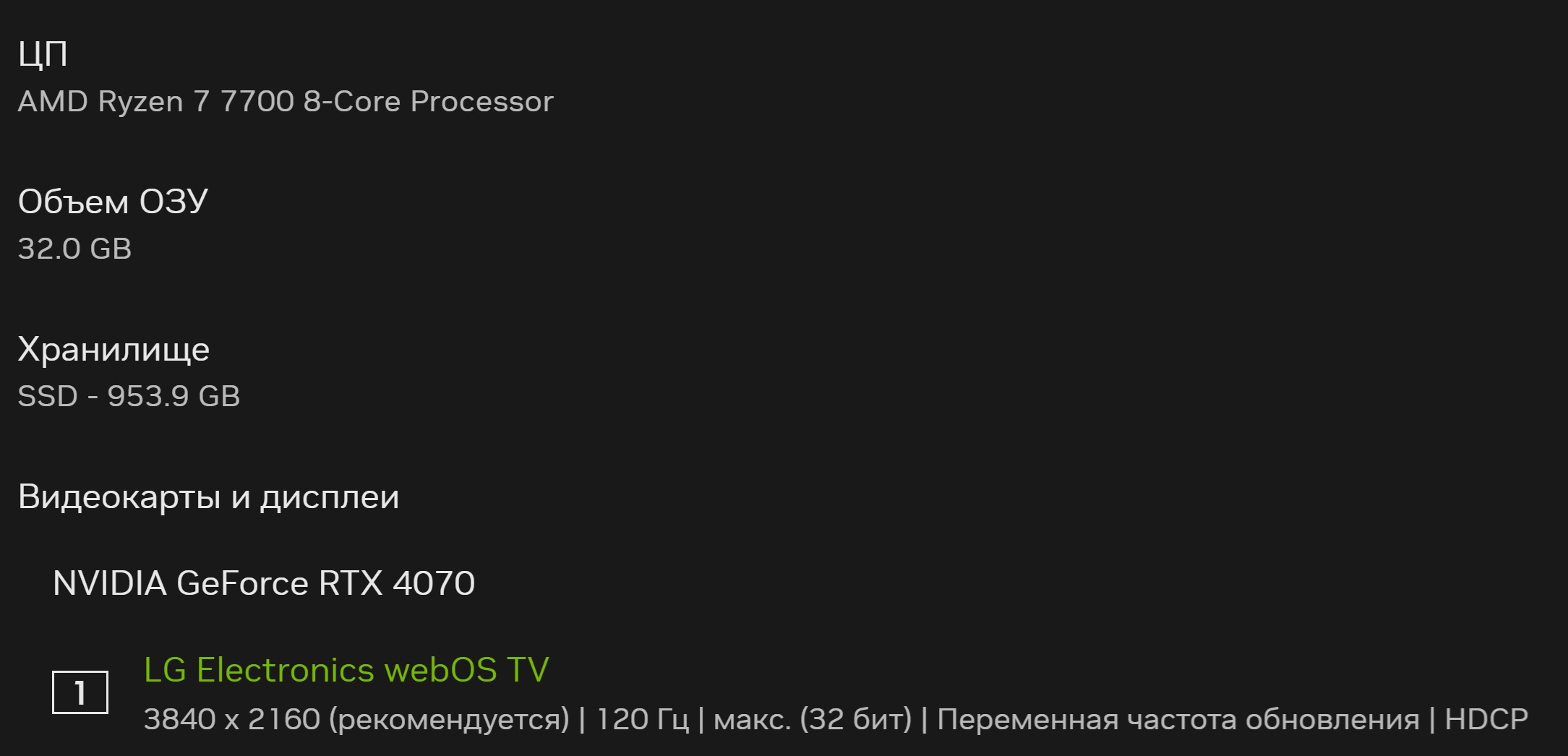
Task: Click the (рекомендуется) word after resolution
Action: click(x=449, y=720)
